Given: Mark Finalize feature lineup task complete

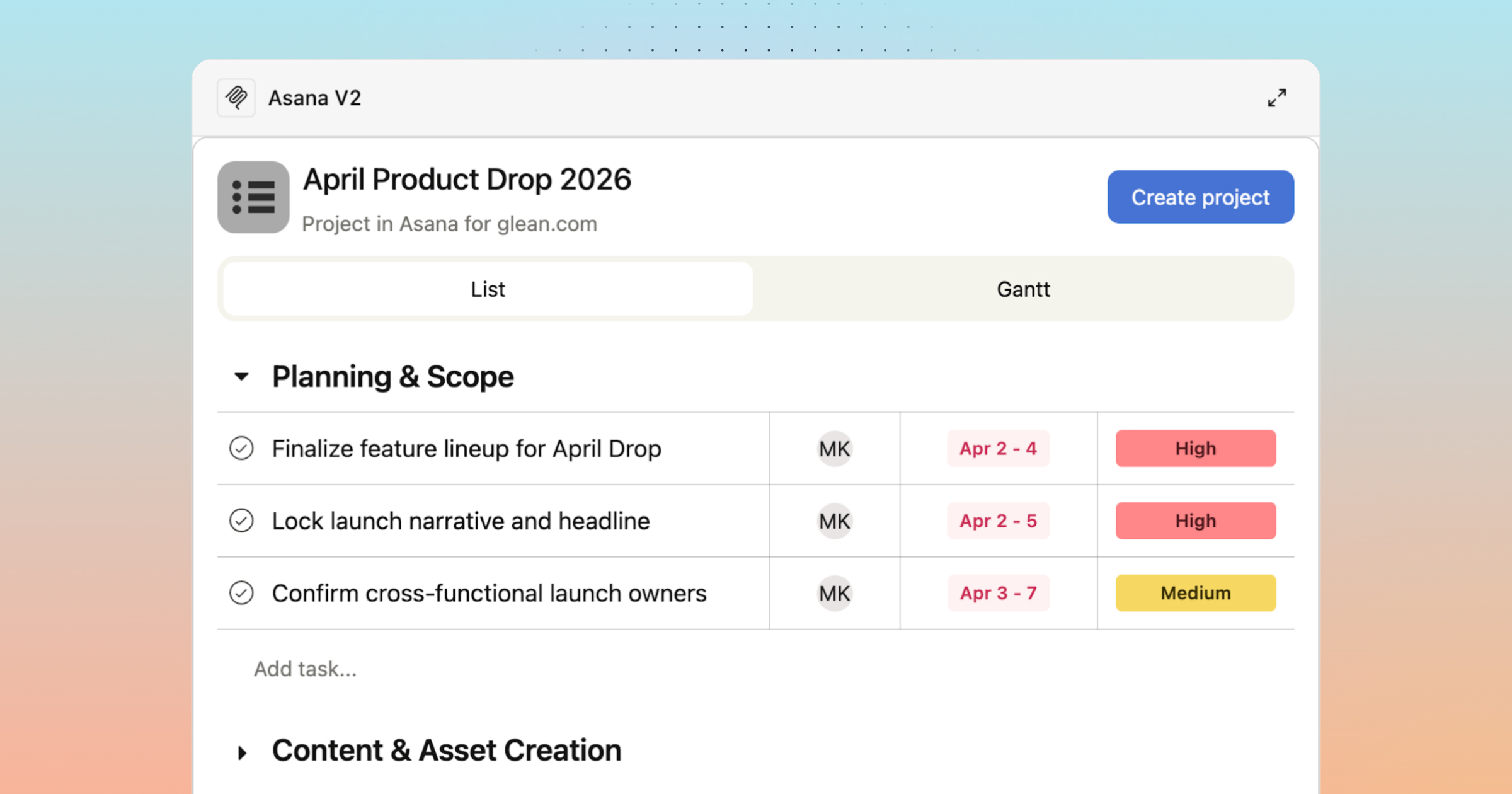Looking at the screenshot, I should click(241, 449).
